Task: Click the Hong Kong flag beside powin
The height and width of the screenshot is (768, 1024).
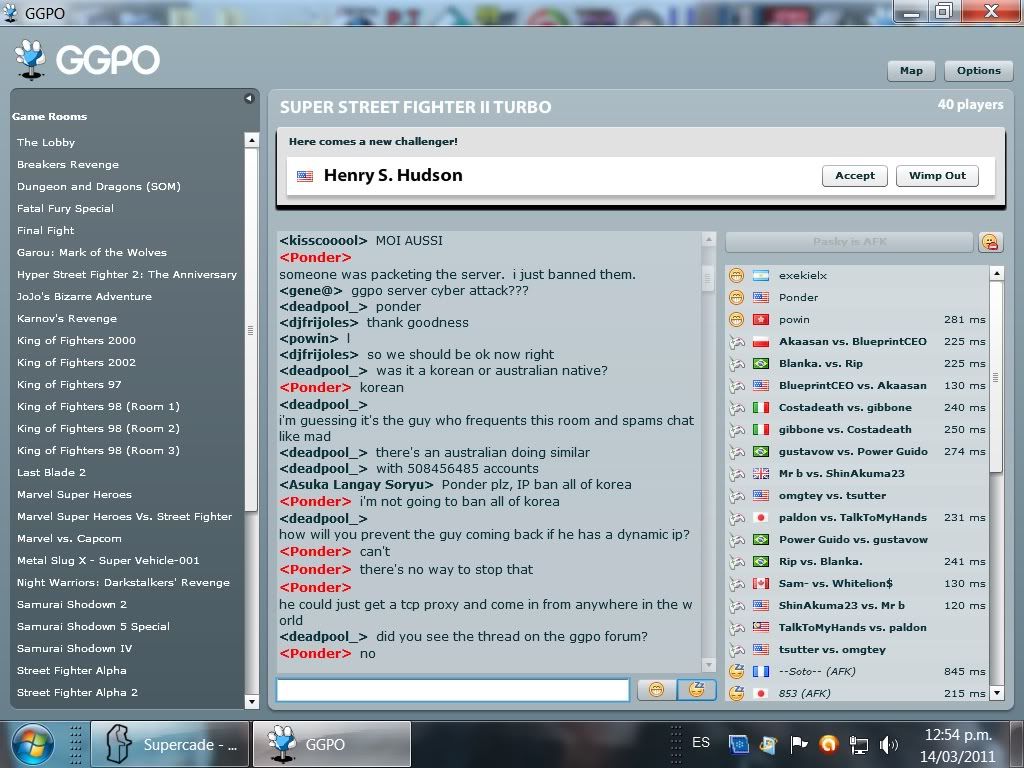Action: point(761,320)
